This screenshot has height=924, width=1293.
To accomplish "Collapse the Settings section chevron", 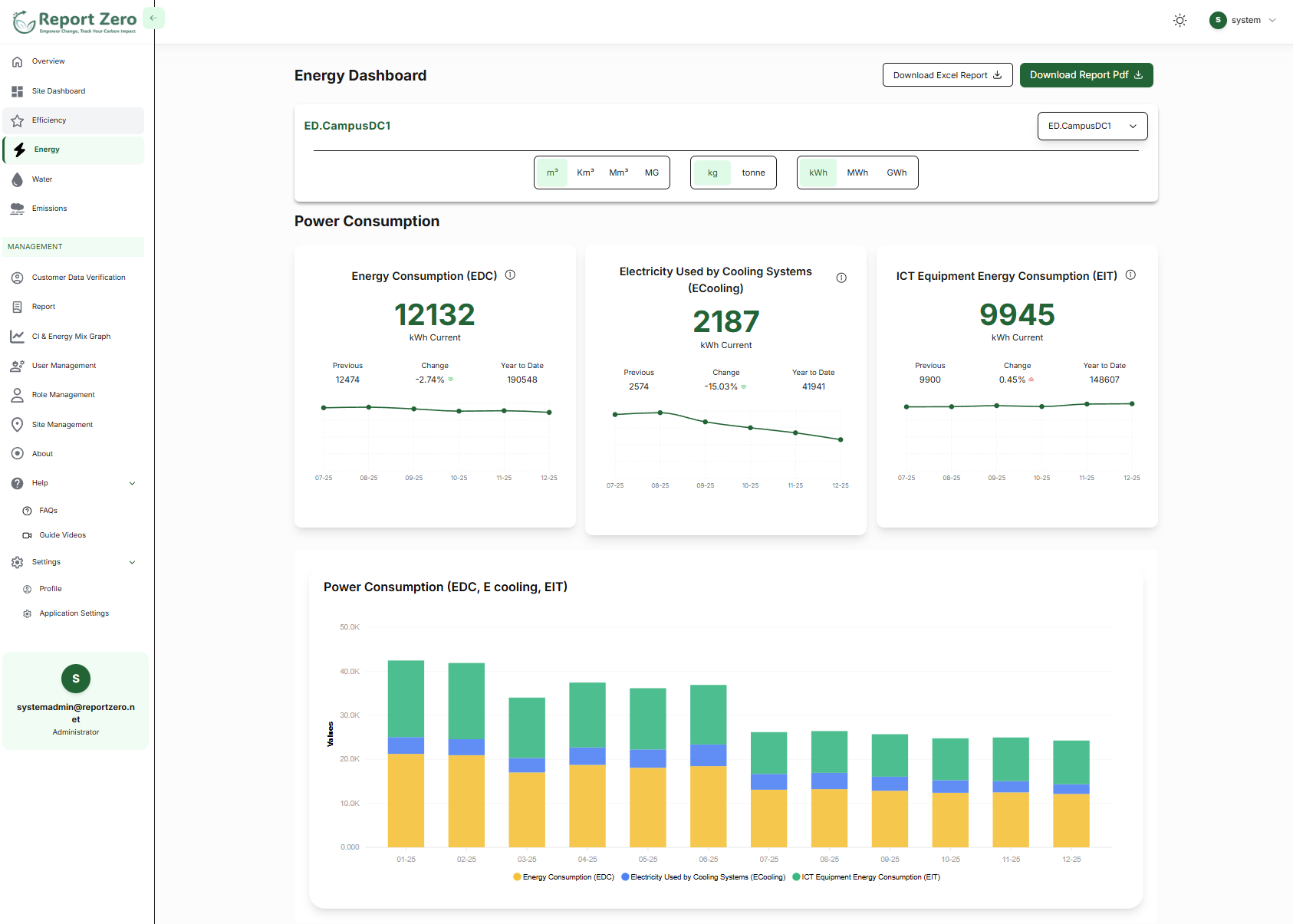I will [x=132, y=563].
